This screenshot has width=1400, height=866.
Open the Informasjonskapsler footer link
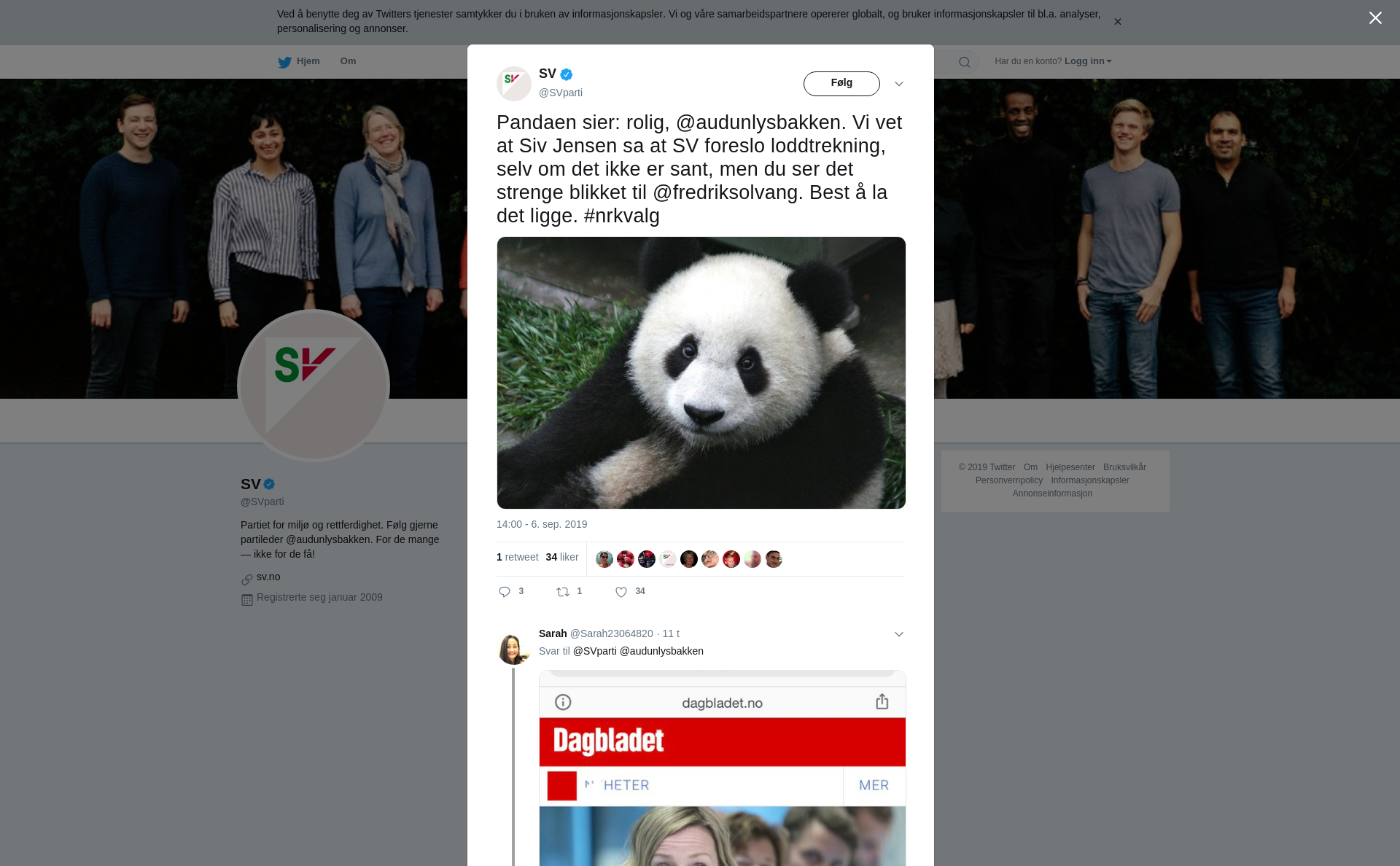click(x=1090, y=480)
